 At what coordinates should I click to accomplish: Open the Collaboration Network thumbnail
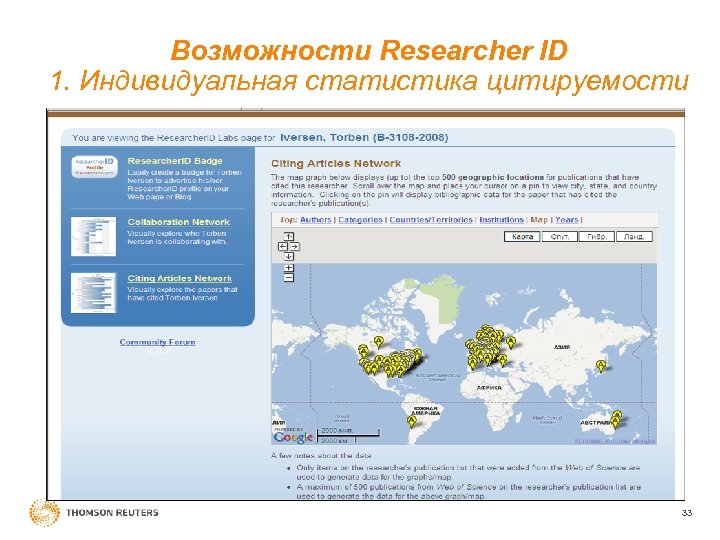[x=94, y=236]
